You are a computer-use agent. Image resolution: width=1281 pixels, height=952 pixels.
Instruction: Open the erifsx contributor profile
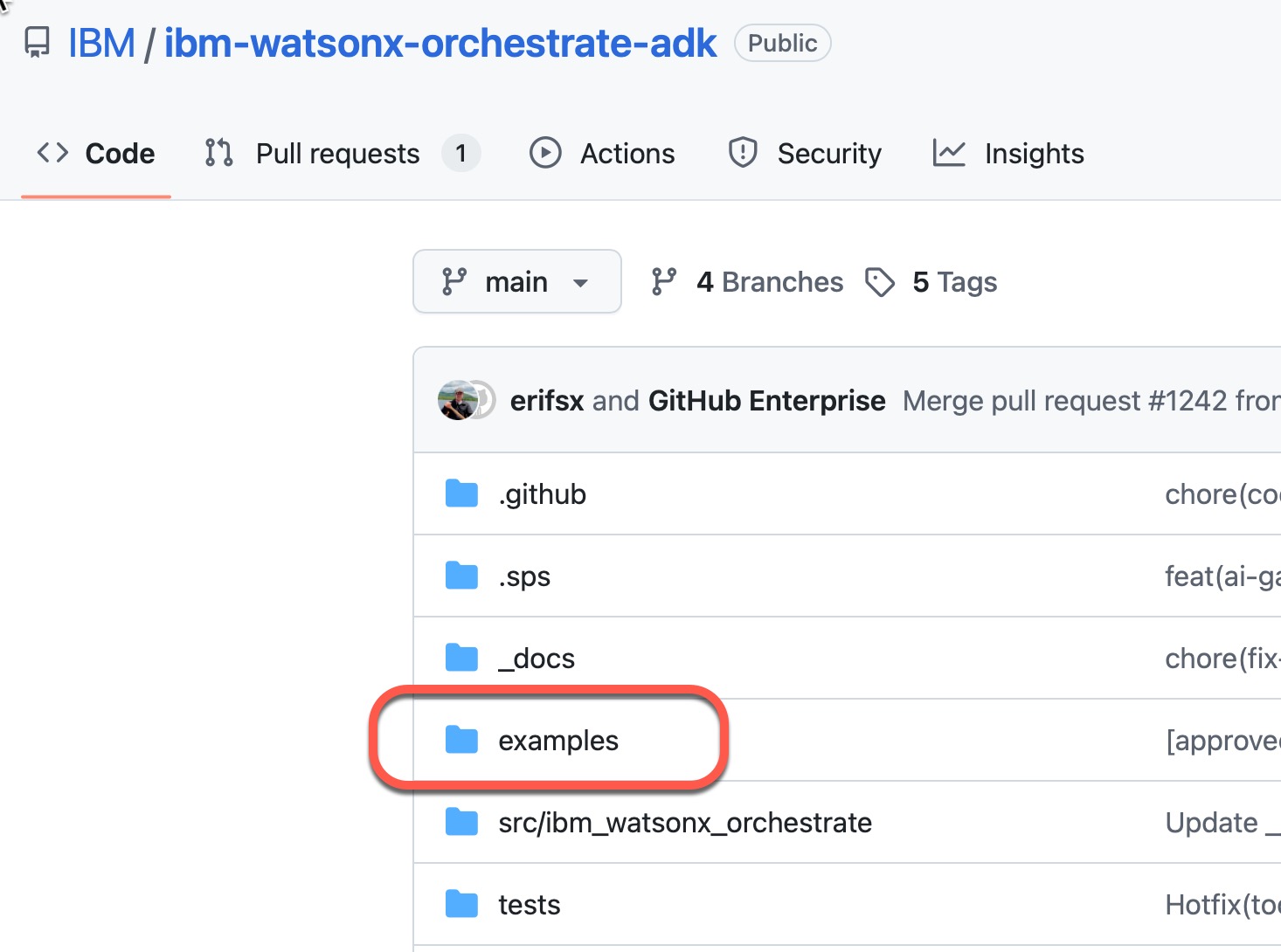pos(546,400)
